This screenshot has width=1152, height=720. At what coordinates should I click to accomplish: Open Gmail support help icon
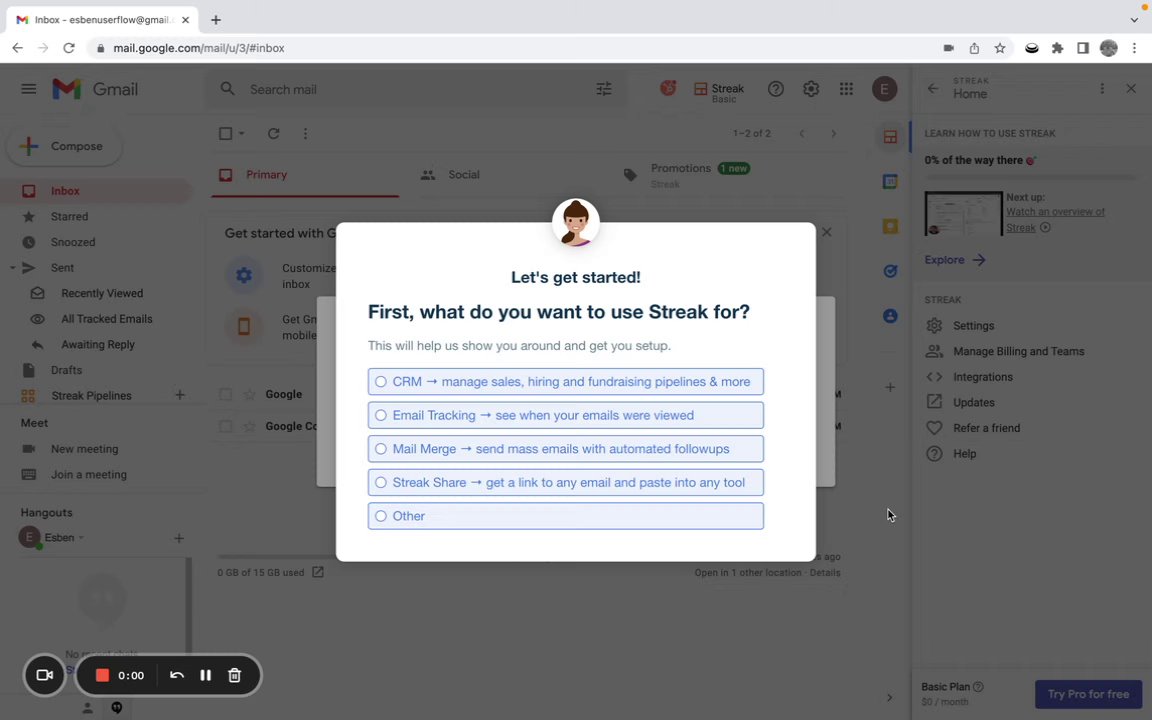776,89
